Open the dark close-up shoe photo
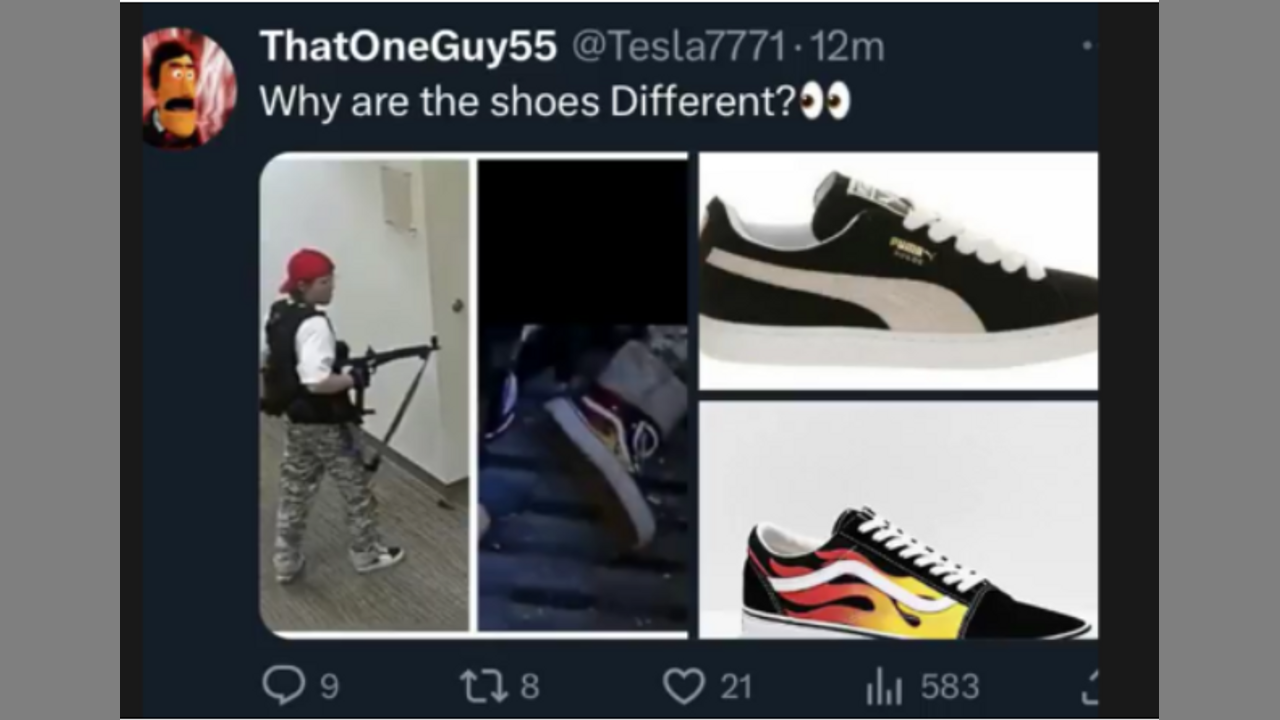The width and height of the screenshot is (1280, 720). (583, 395)
